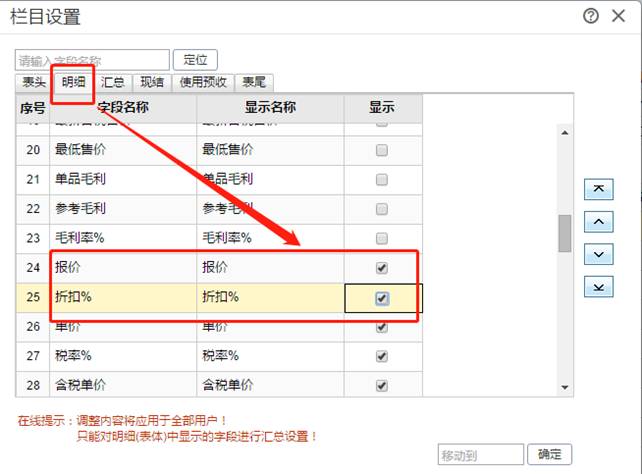Viewport: 642px width, 474px height.
Task: Check the 单品毛利 display checkbox
Action: [x=381, y=180]
